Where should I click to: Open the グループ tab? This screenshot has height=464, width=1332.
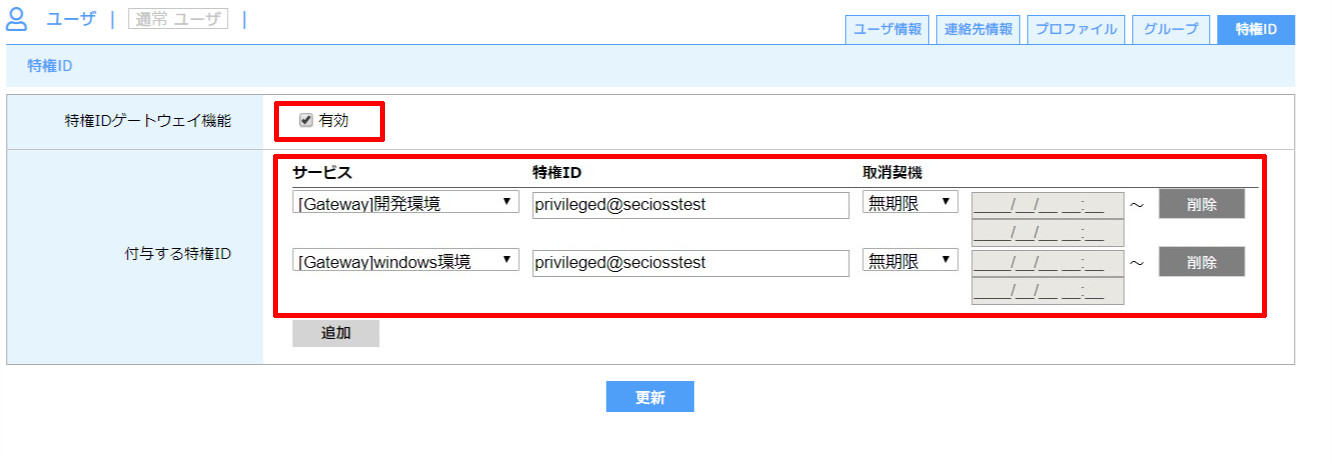(x=1171, y=29)
